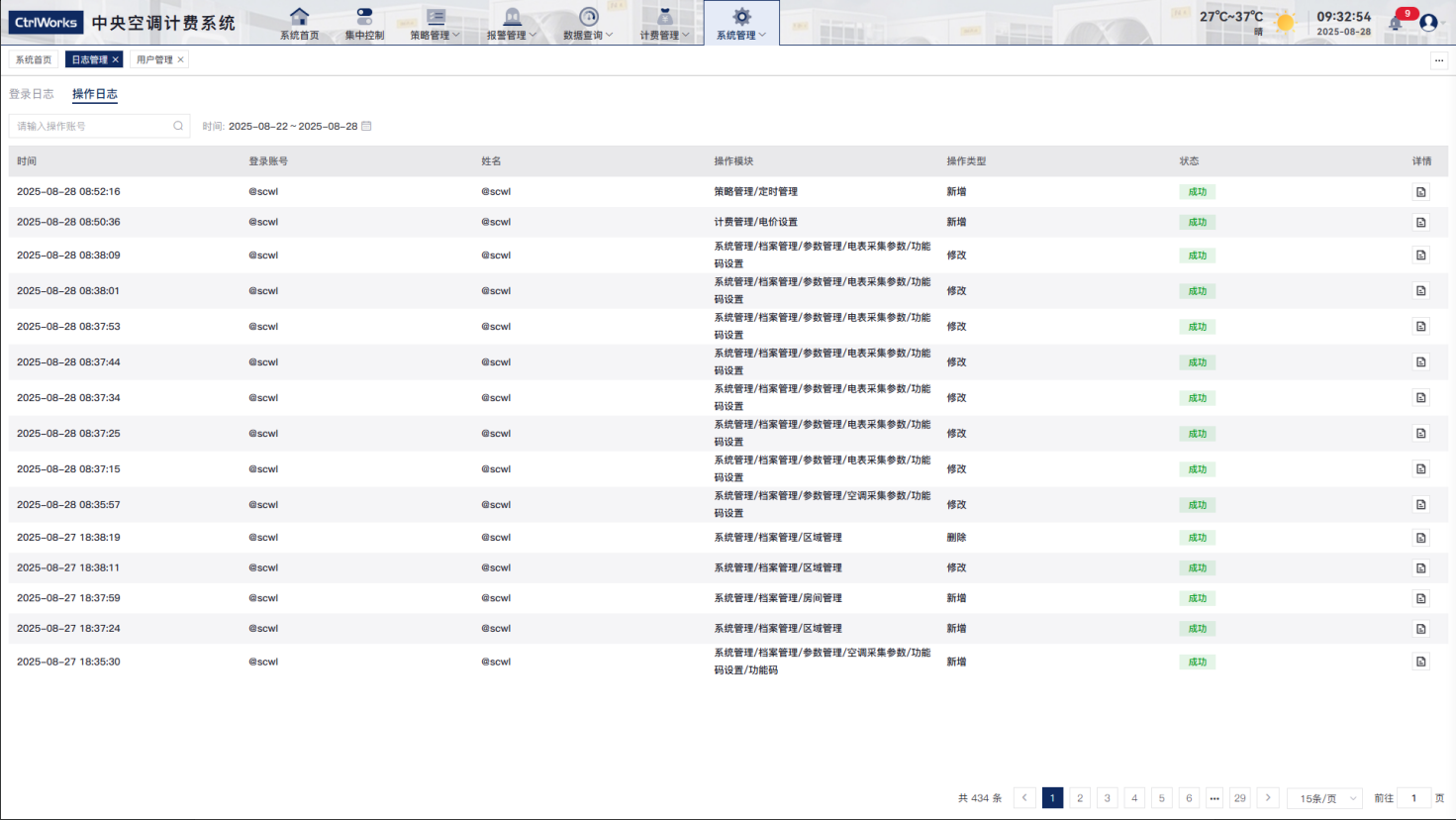Switch to the 用户管理 page tab

(x=154, y=59)
